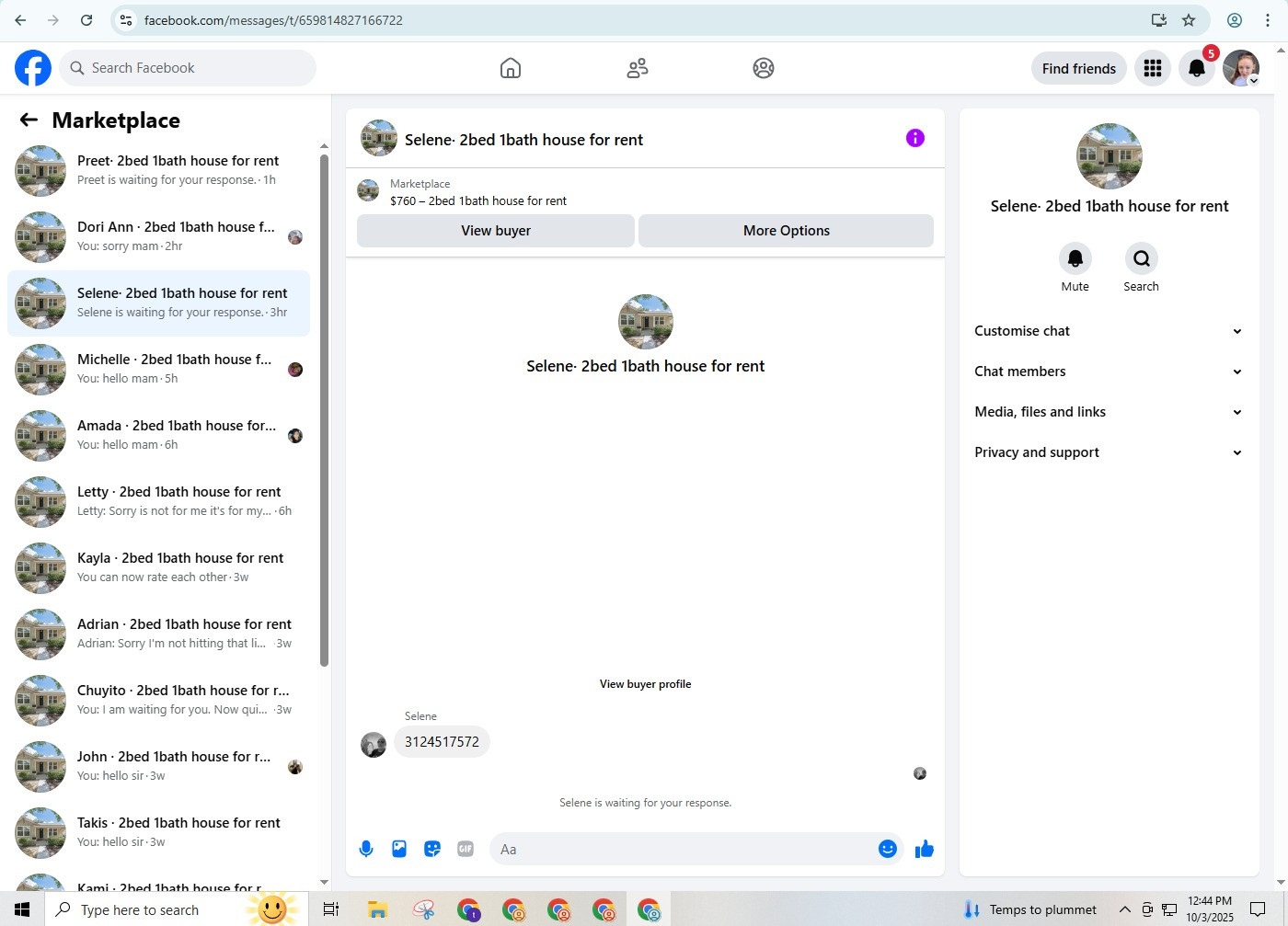The image size is (1288, 926).
Task: Open Adrian house for rent conversation
Action: (158, 634)
